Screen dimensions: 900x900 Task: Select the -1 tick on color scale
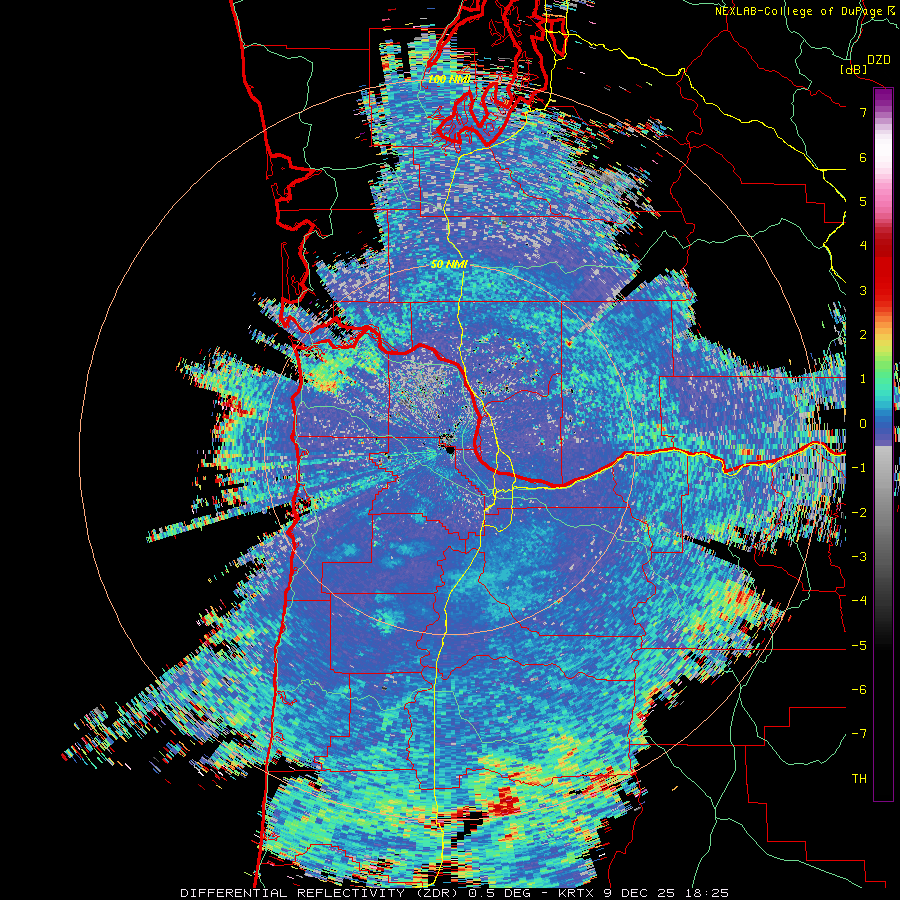coord(859,468)
